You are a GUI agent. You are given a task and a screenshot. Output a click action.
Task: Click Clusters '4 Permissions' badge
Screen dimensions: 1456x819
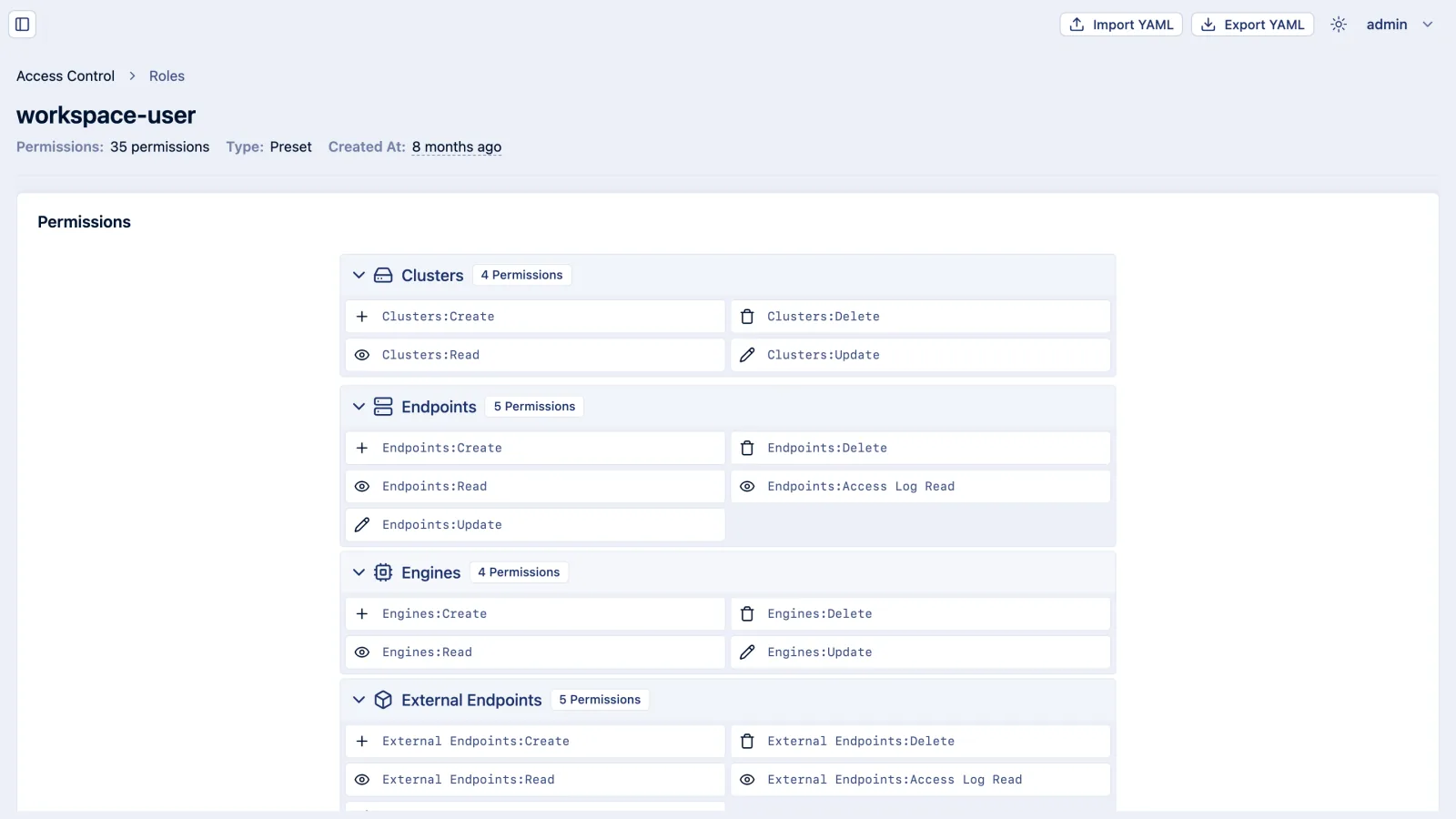[521, 276]
